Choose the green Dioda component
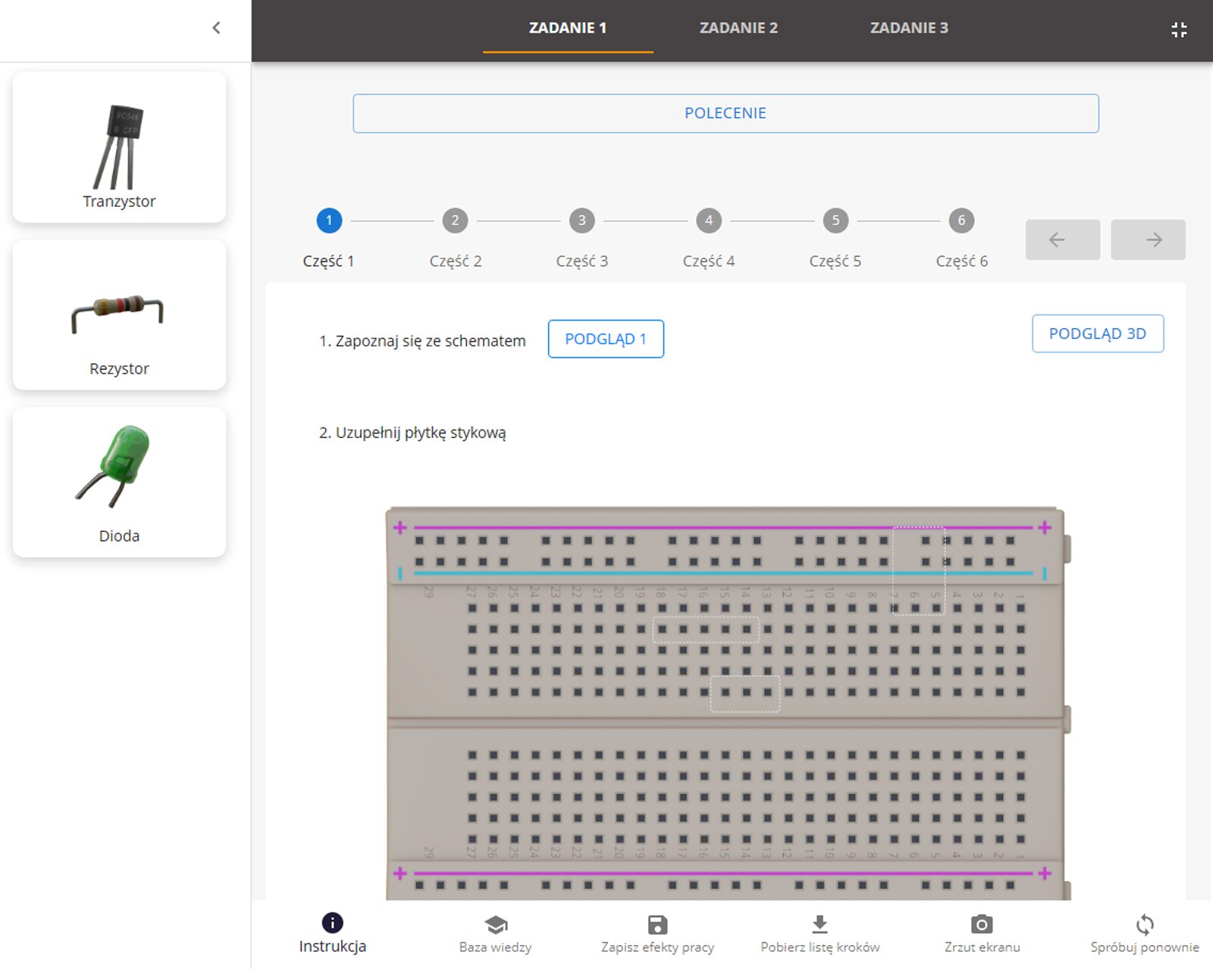Image resolution: width=1213 pixels, height=980 pixels. pyautogui.click(x=119, y=482)
